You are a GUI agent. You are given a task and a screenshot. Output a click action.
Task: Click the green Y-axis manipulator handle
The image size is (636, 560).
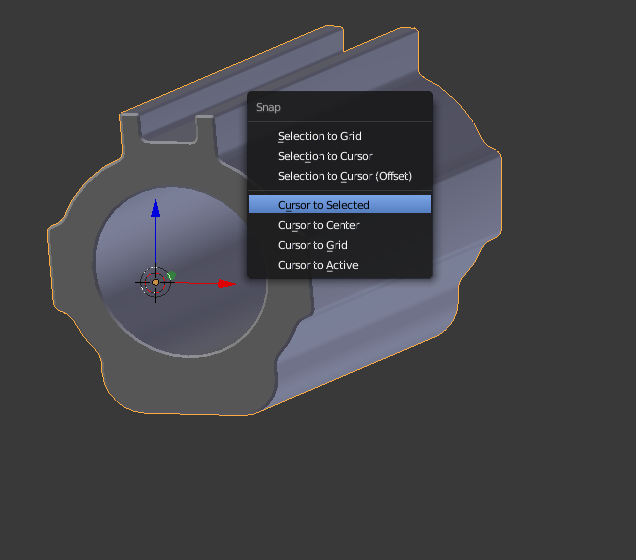[x=172, y=275]
